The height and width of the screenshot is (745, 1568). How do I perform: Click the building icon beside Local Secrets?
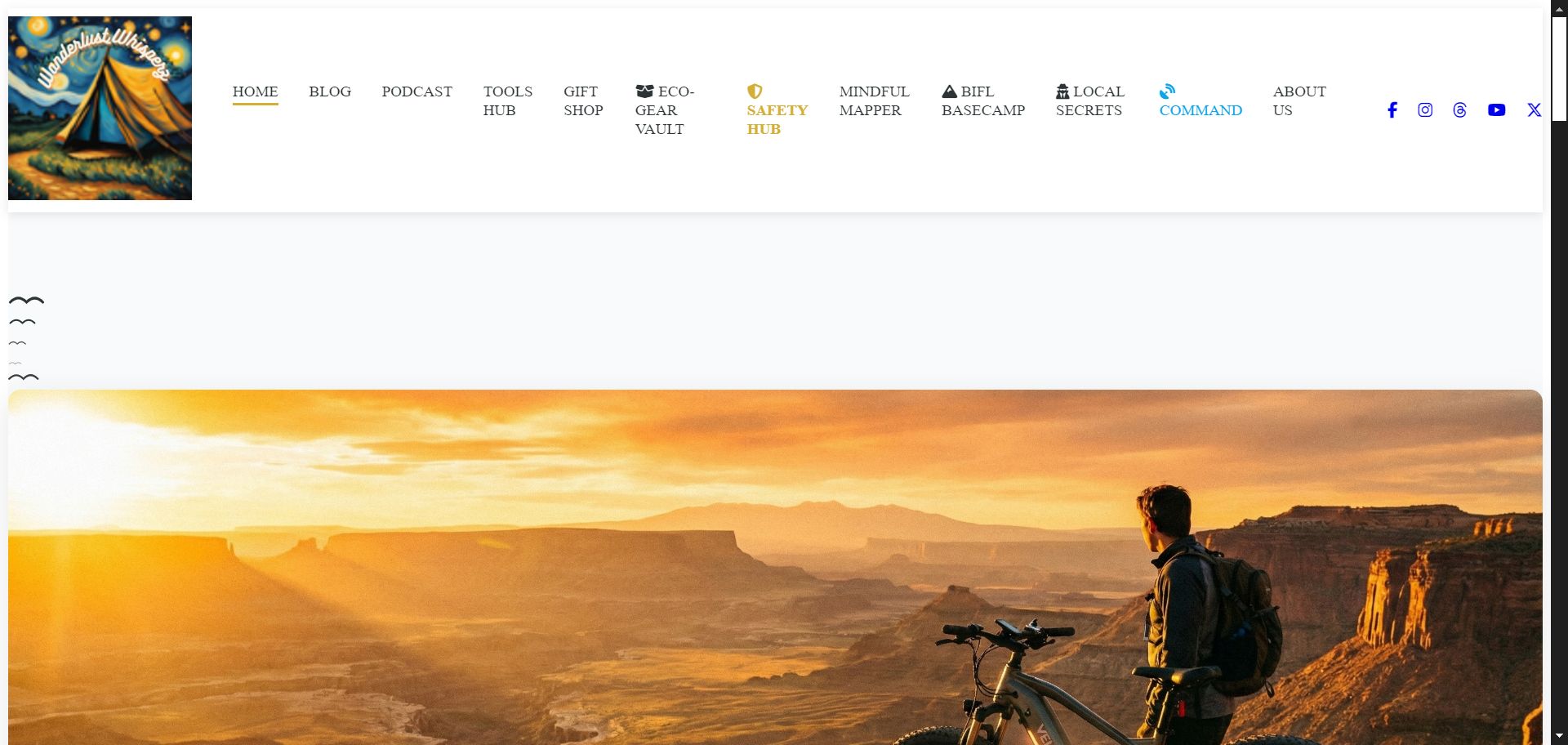click(x=1062, y=91)
